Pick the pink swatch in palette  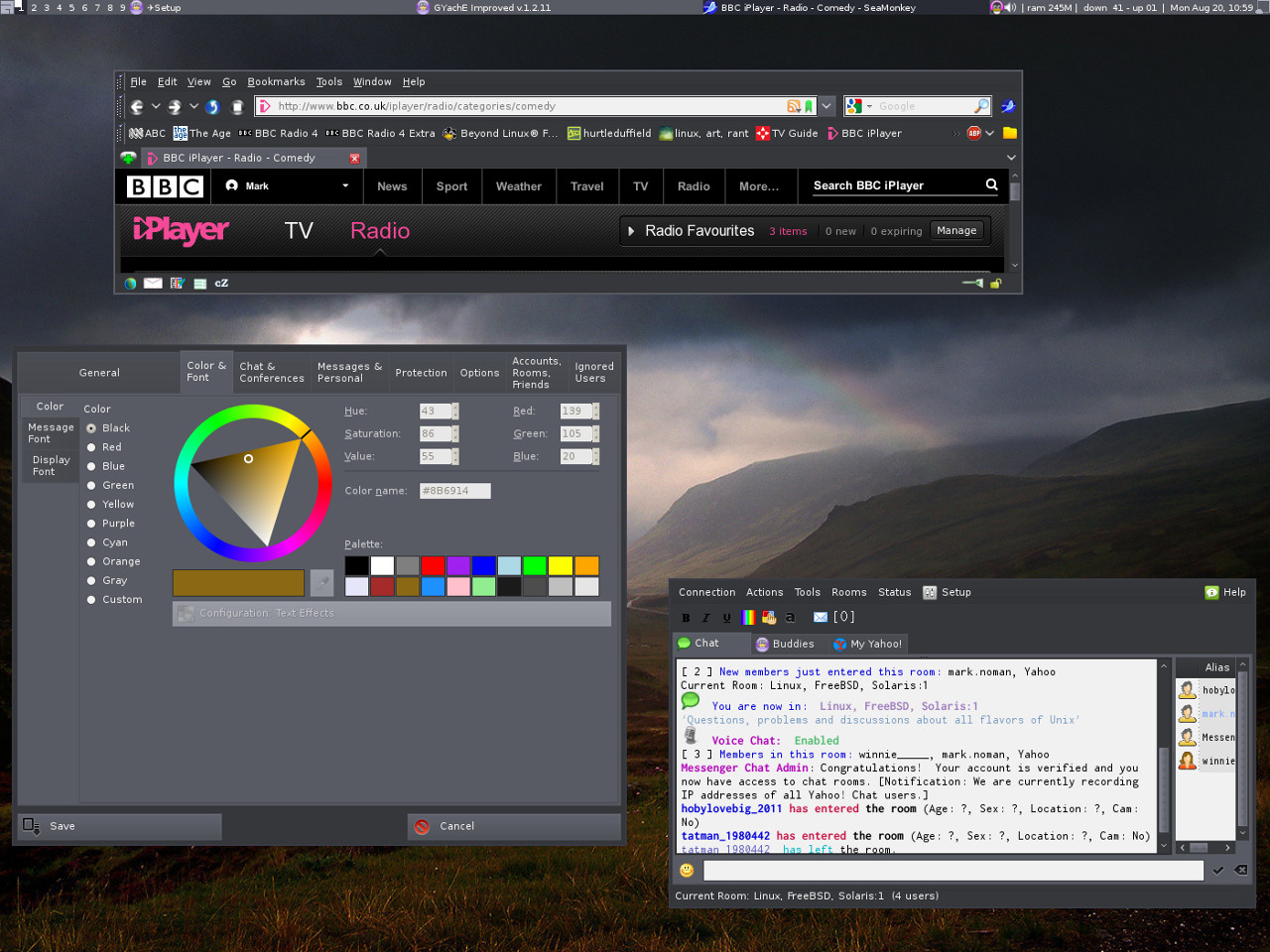(x=458, y=586)
